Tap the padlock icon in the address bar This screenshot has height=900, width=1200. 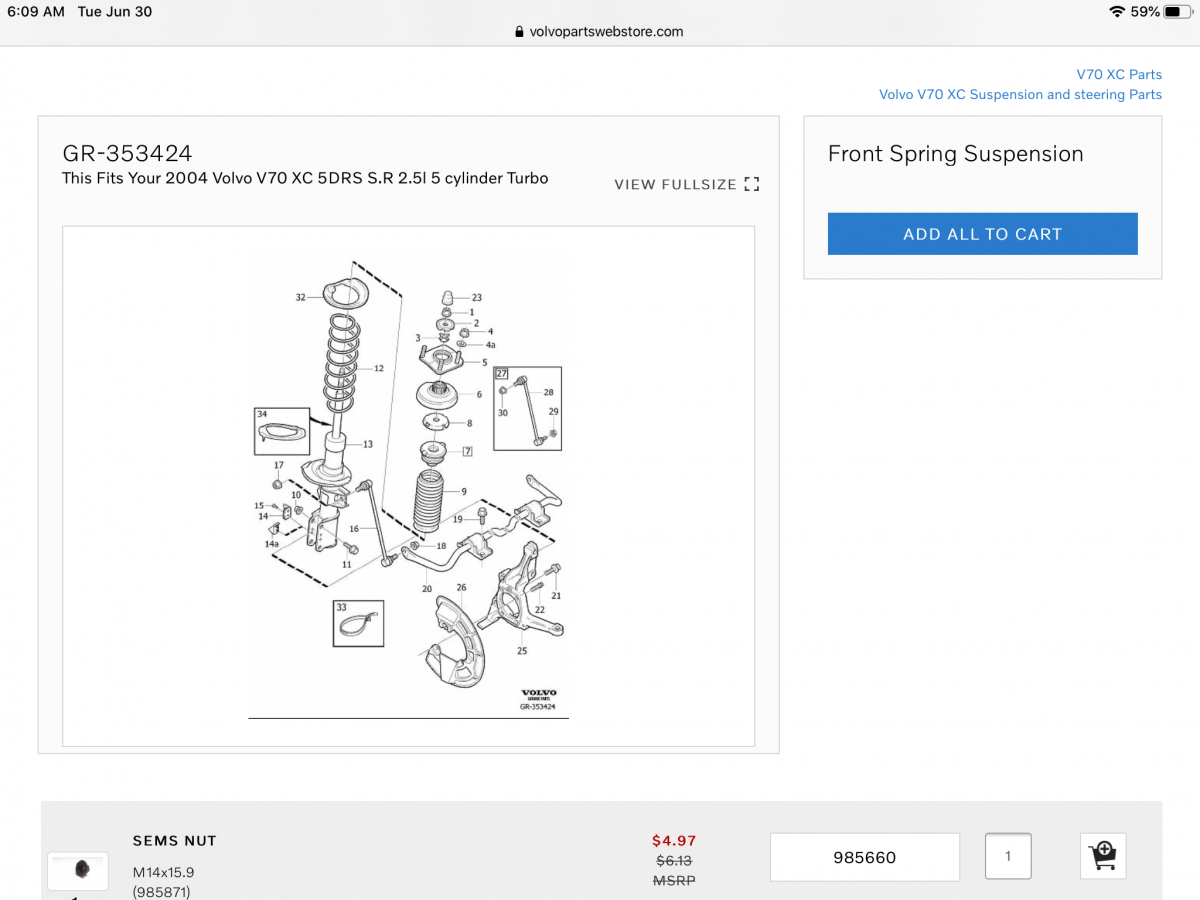click(x=519, y=31)
